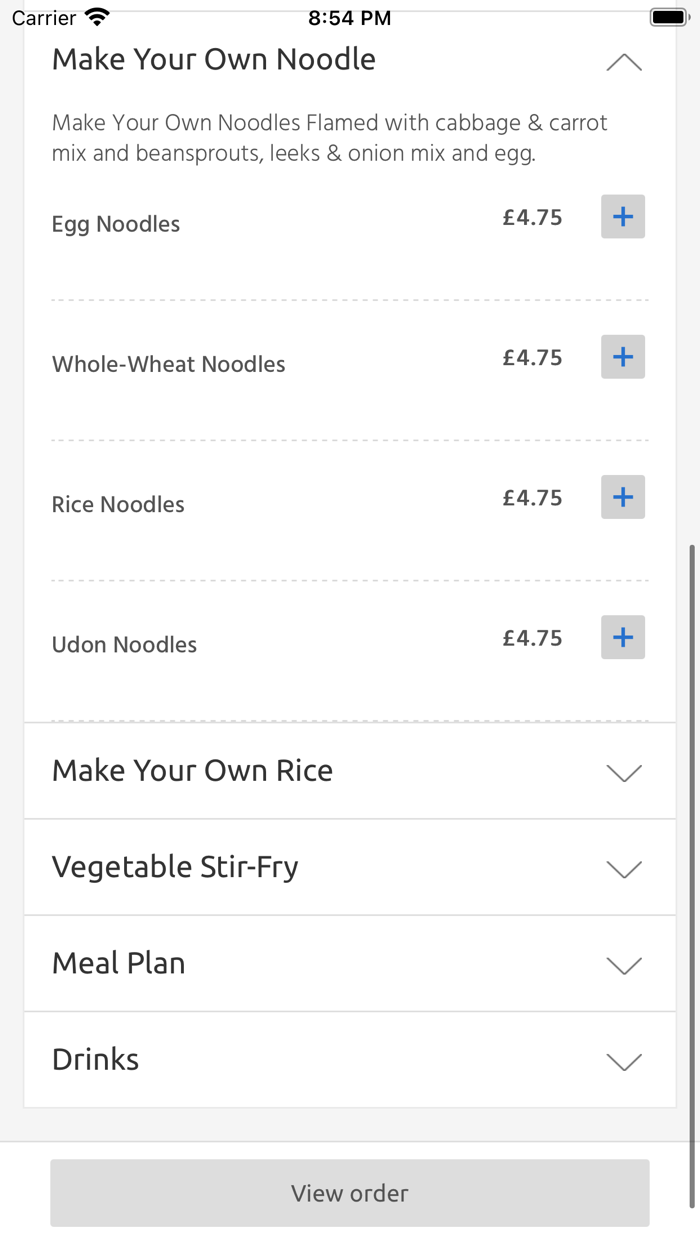
Task: Expand the Drinks section chevron
Action: tap(624, 1061)
